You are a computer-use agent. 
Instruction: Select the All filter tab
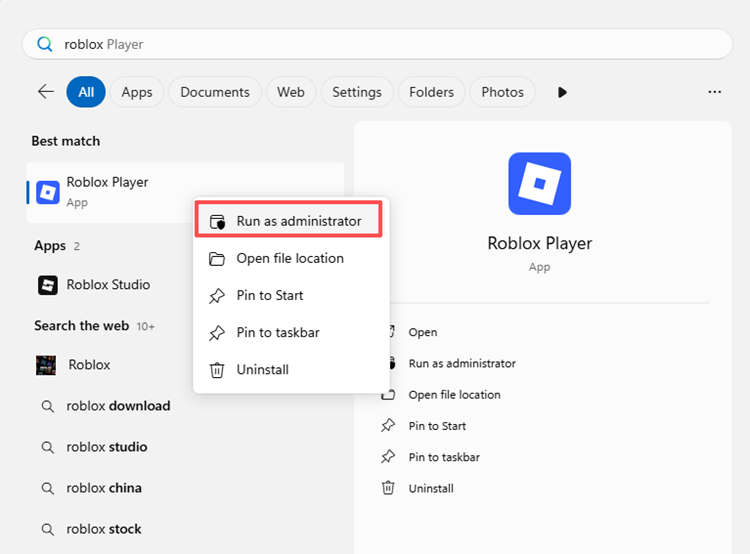pos(86,92)
